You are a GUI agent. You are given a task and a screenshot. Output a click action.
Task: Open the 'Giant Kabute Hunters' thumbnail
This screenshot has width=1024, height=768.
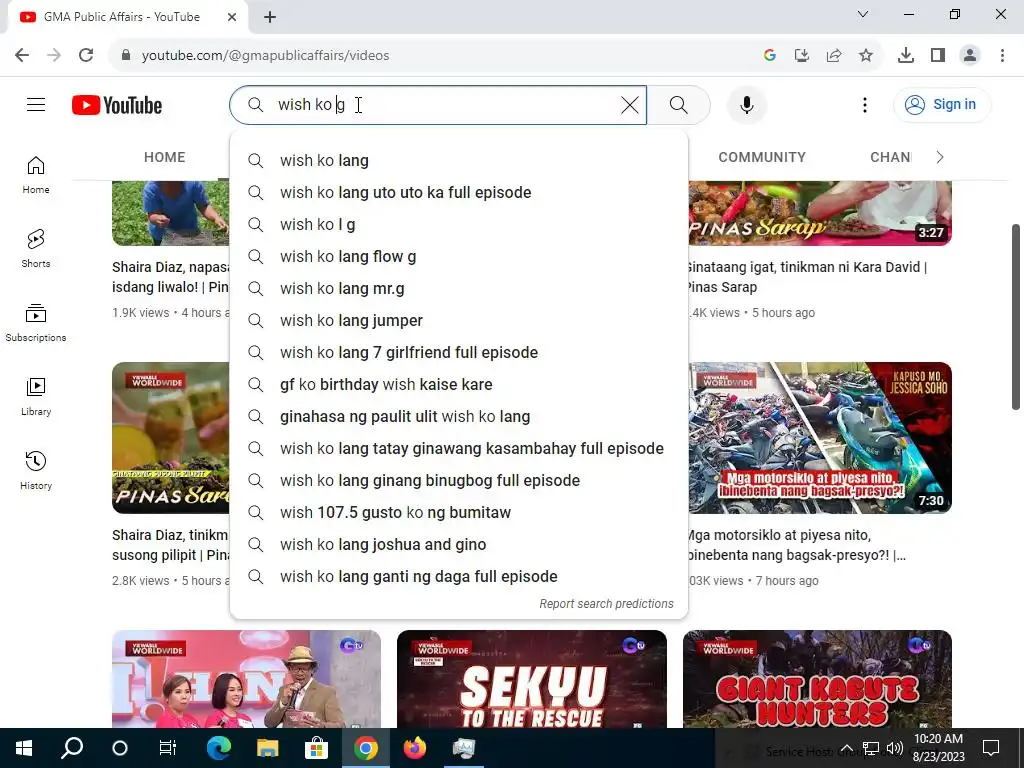coord(817,679)
